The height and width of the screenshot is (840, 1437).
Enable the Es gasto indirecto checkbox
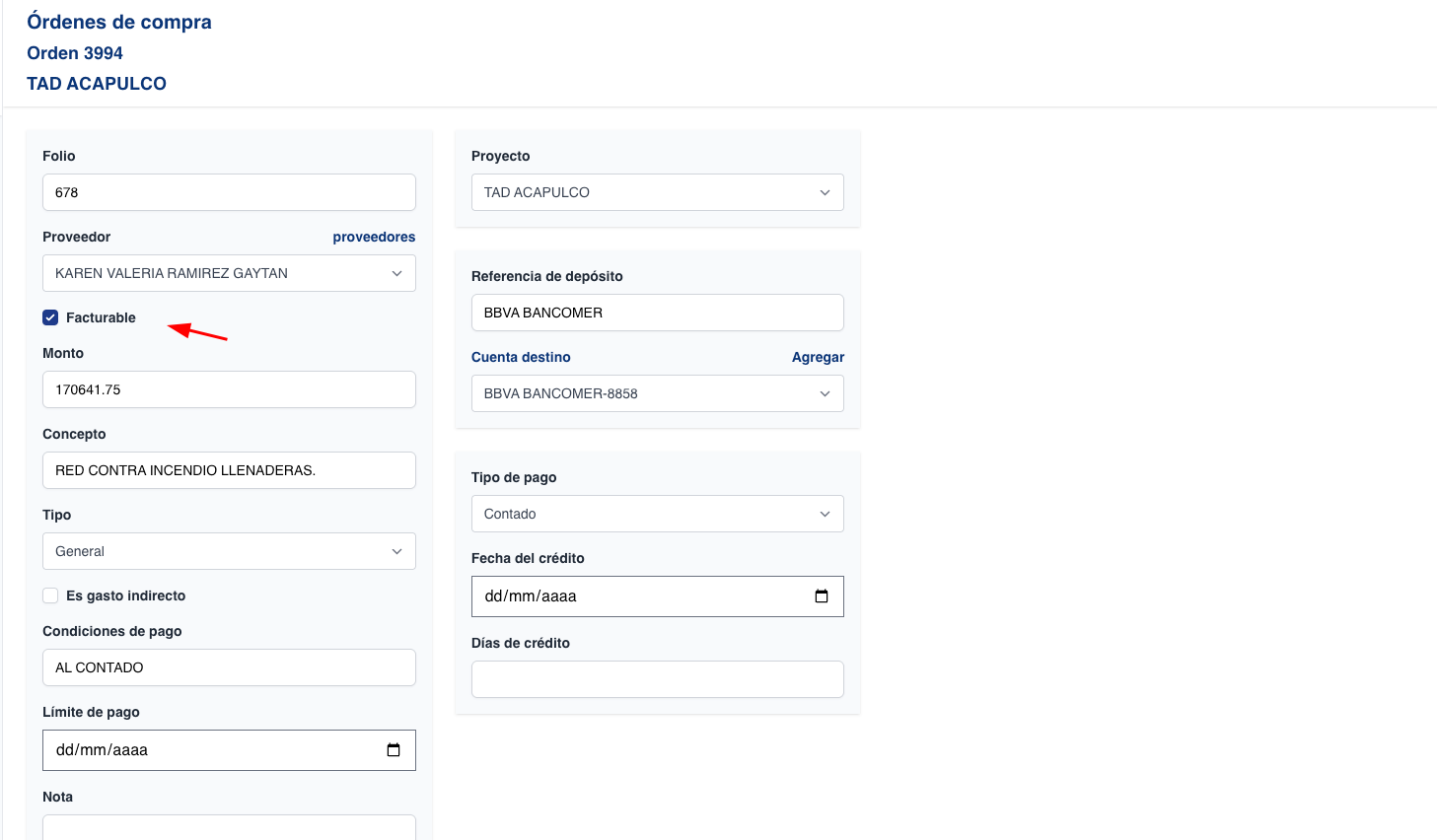tap(50, 595)
